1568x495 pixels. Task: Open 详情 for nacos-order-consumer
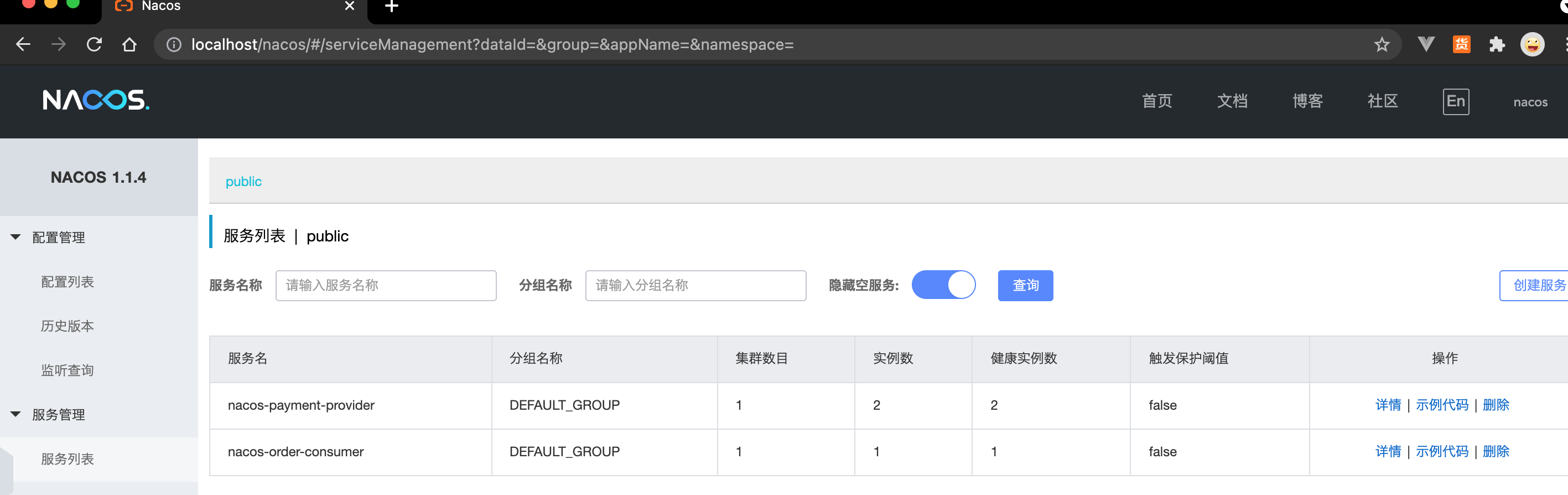pos(1388,452)
